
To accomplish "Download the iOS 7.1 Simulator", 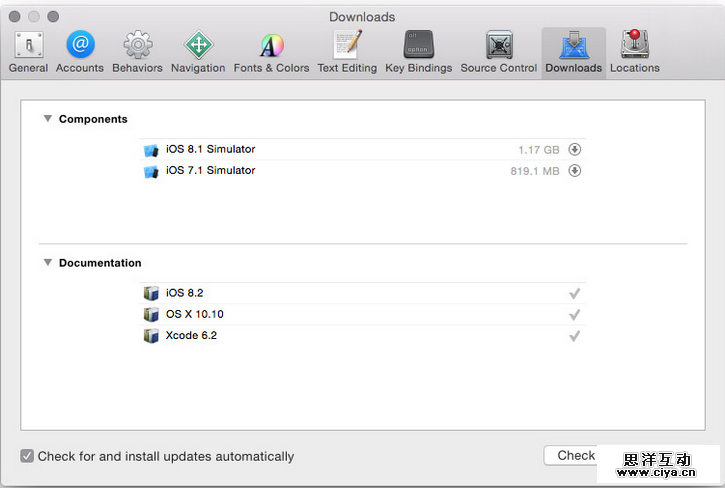I will pyautogui.click(x=575, y=171).
